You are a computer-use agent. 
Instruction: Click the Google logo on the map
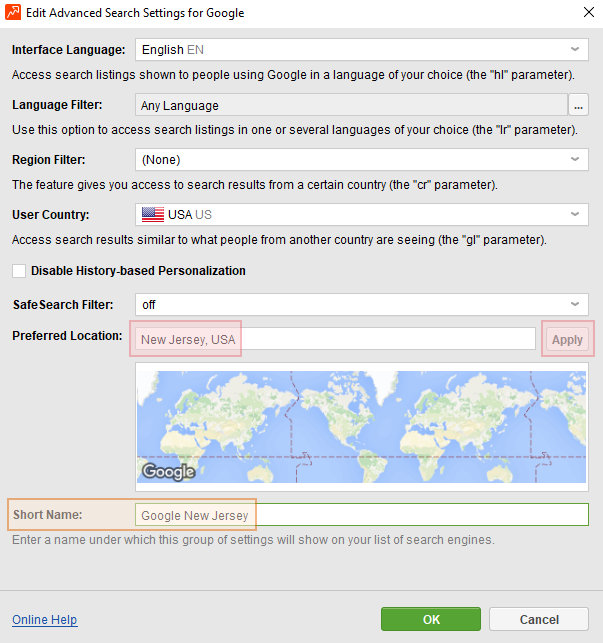coord(169,472)
